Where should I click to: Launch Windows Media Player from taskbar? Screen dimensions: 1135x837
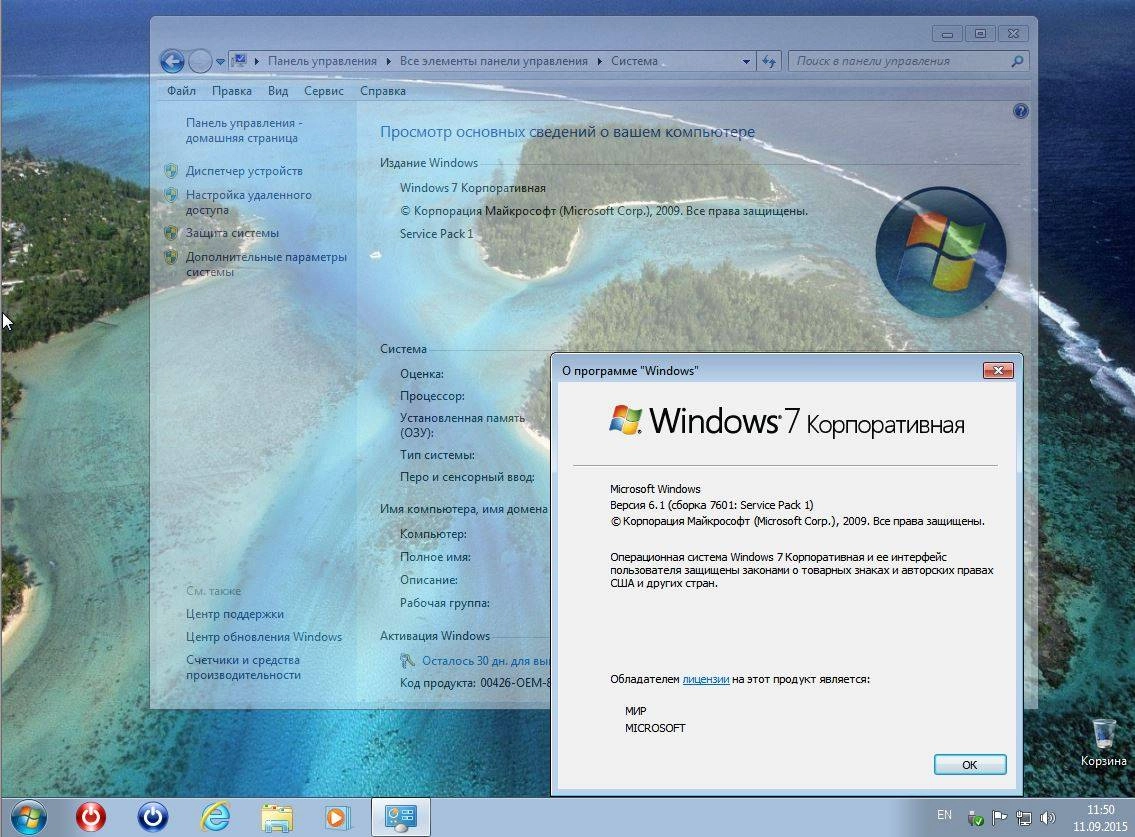337,818
